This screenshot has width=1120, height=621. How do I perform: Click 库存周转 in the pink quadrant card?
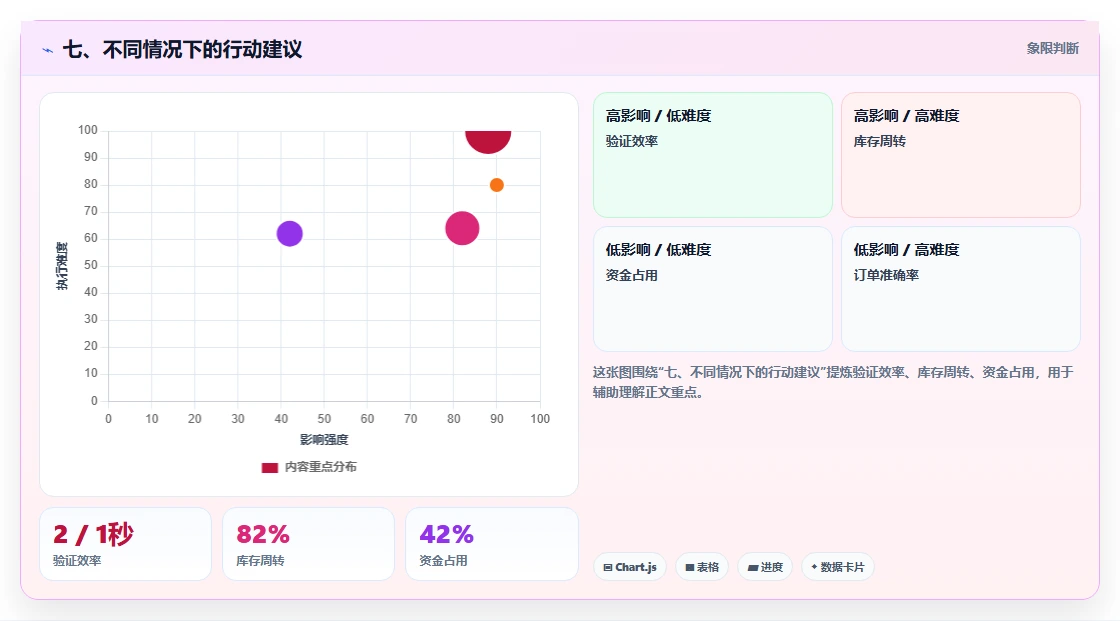click(879, 141)
